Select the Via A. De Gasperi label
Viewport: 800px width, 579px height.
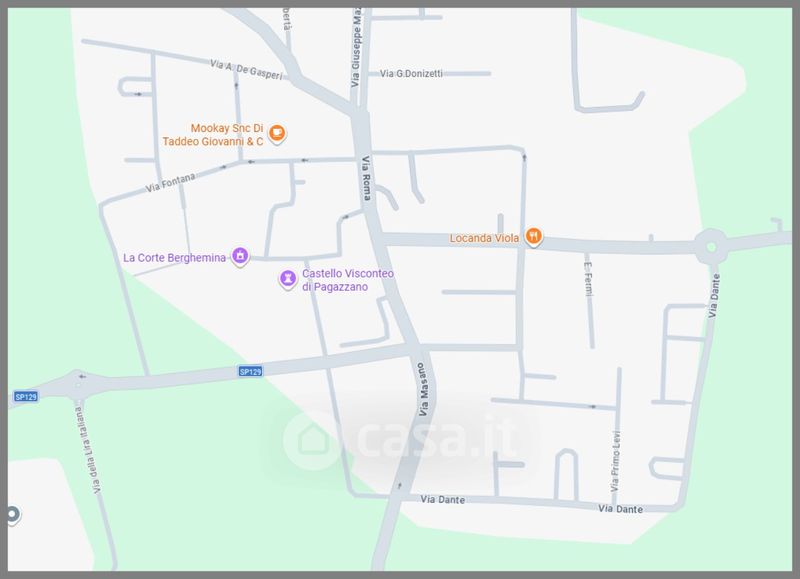[x=246, y=69]
